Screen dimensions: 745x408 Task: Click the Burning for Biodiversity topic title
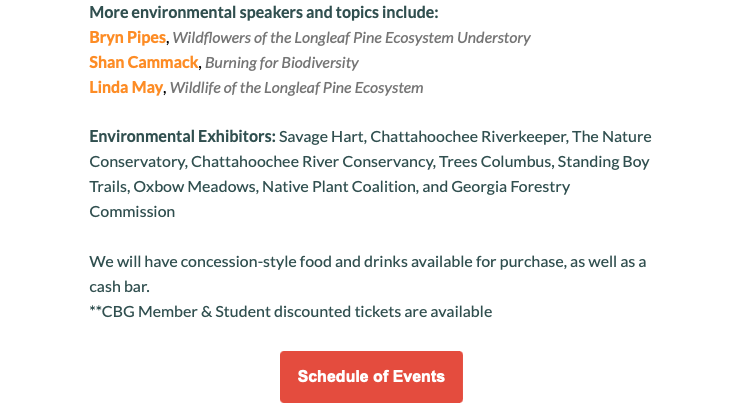point(282,63)
